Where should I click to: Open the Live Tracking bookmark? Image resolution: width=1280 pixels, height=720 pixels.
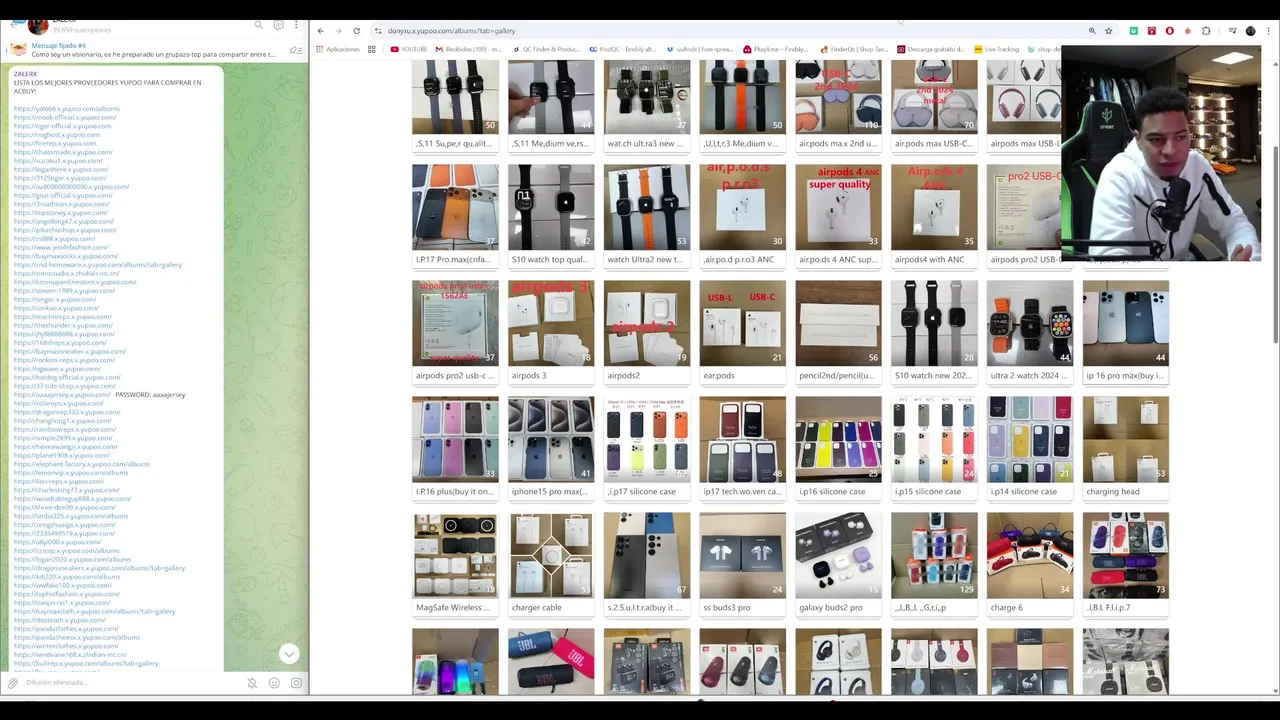[996, 49]
